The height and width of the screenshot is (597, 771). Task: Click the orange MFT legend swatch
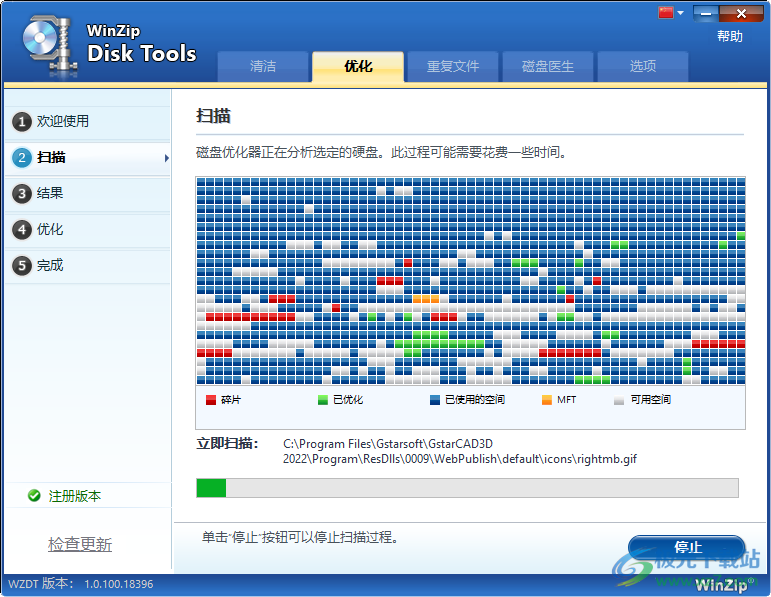pyautogui.click(x=547, y=400)
